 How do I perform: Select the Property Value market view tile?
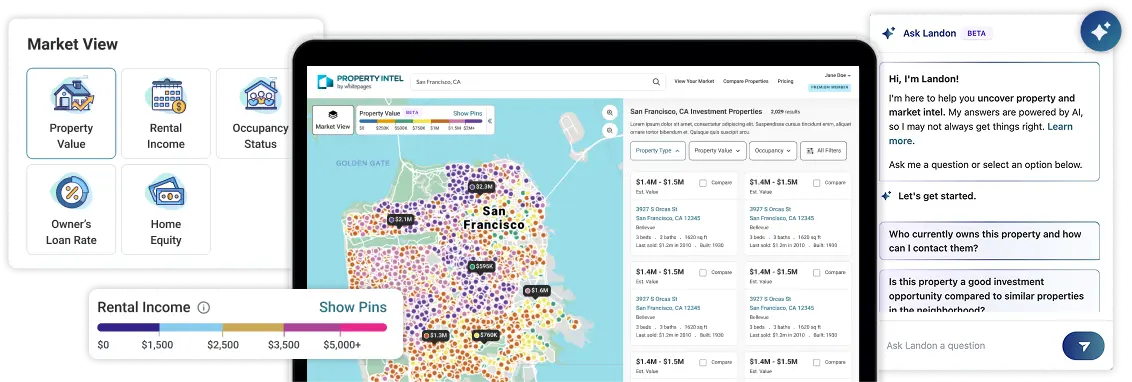pos(71,113)
